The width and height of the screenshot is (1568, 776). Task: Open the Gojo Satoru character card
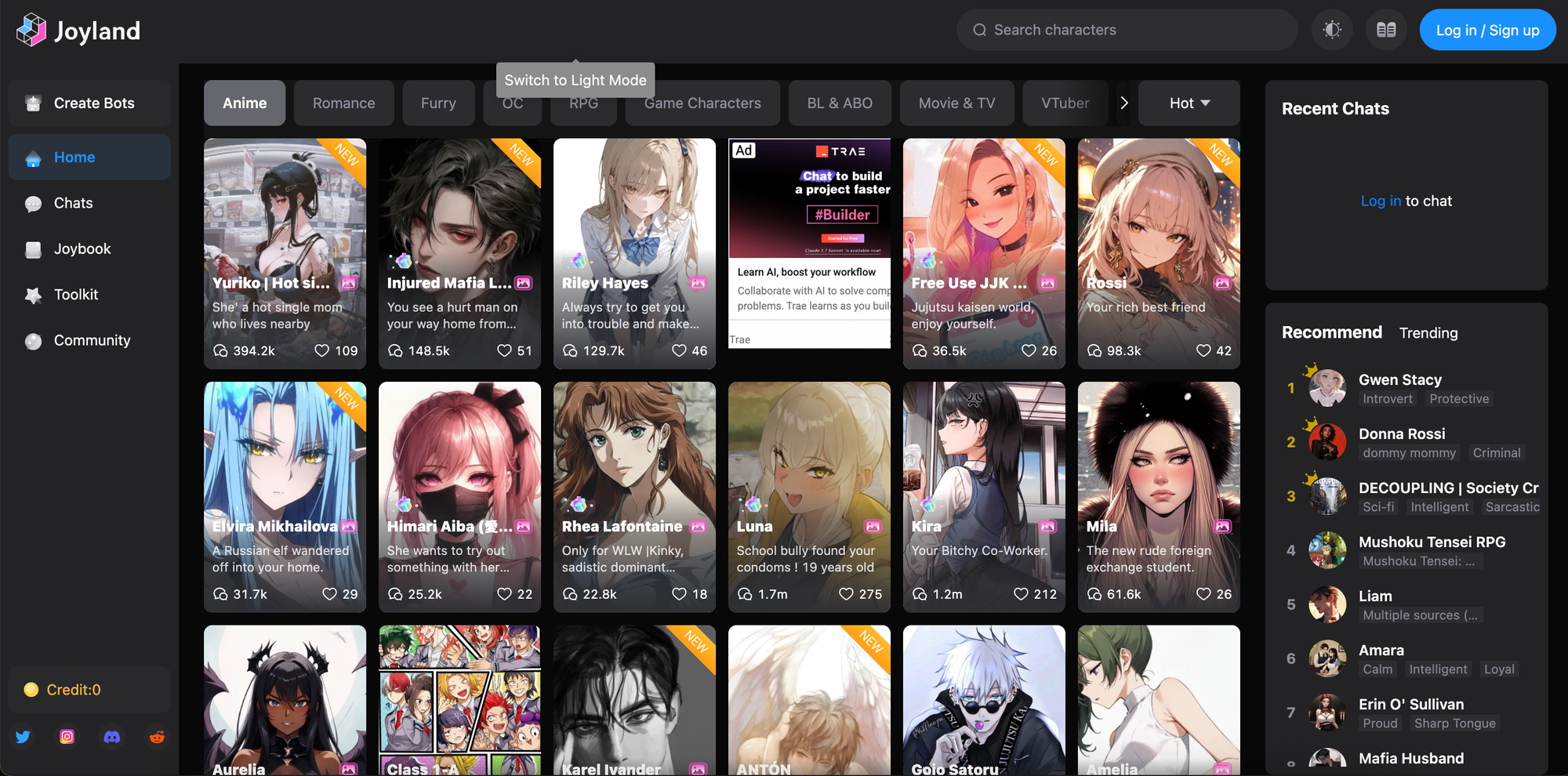point(984,700)
